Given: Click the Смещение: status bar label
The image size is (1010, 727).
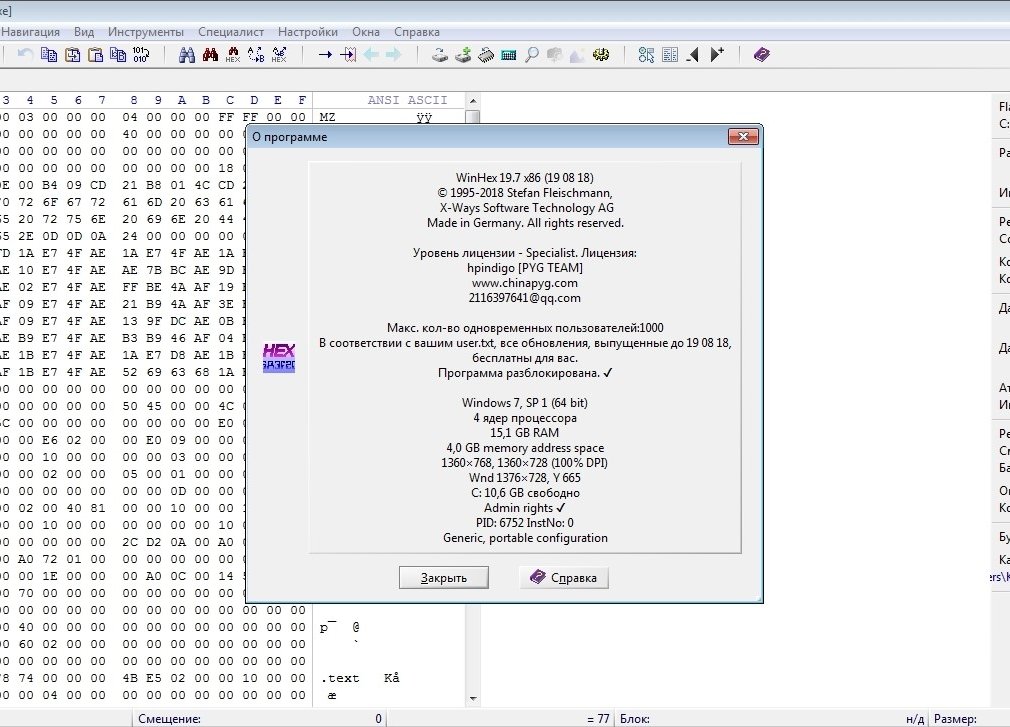Looking at the screenshot, I should [x=169, y=719].
